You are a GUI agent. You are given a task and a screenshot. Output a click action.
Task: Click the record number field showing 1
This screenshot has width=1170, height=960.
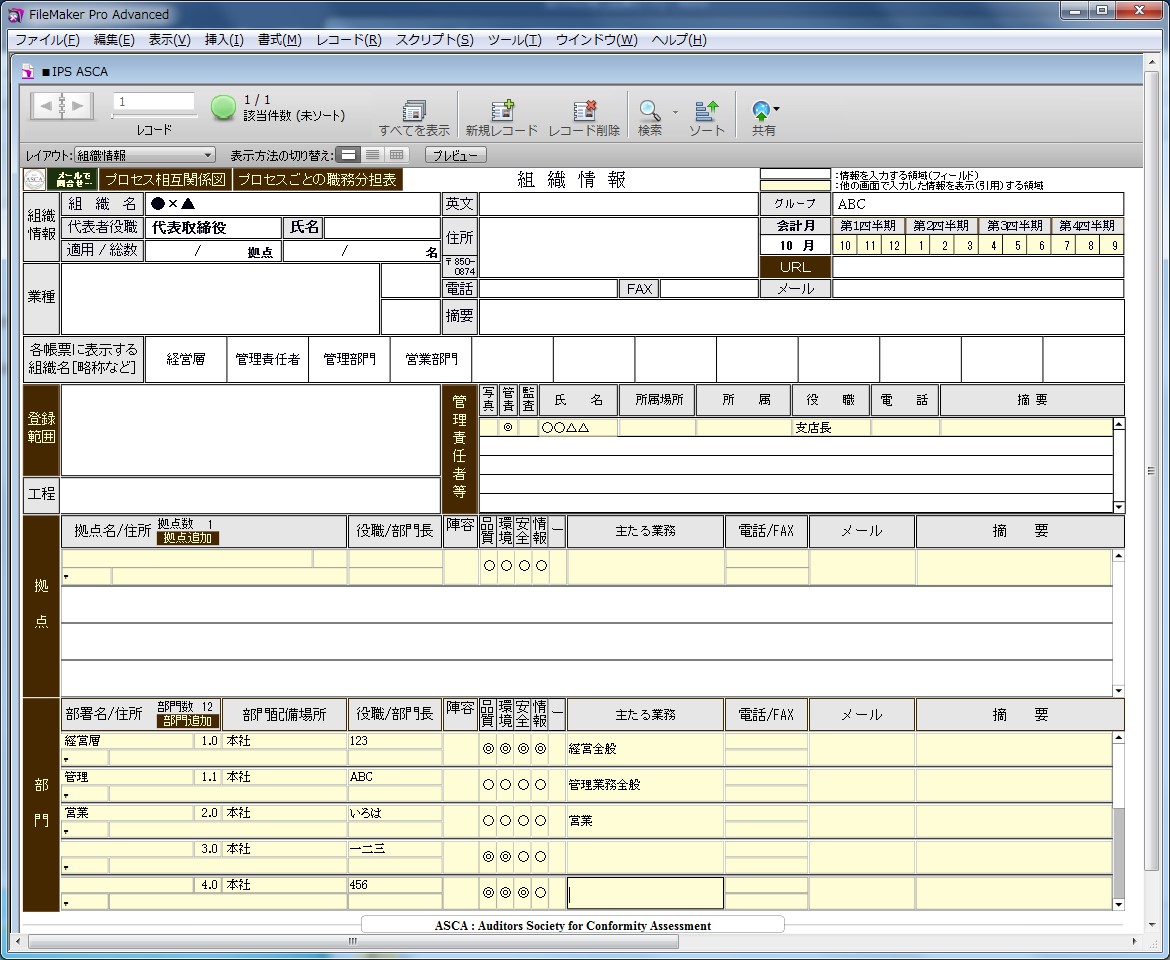click(154, 101)
